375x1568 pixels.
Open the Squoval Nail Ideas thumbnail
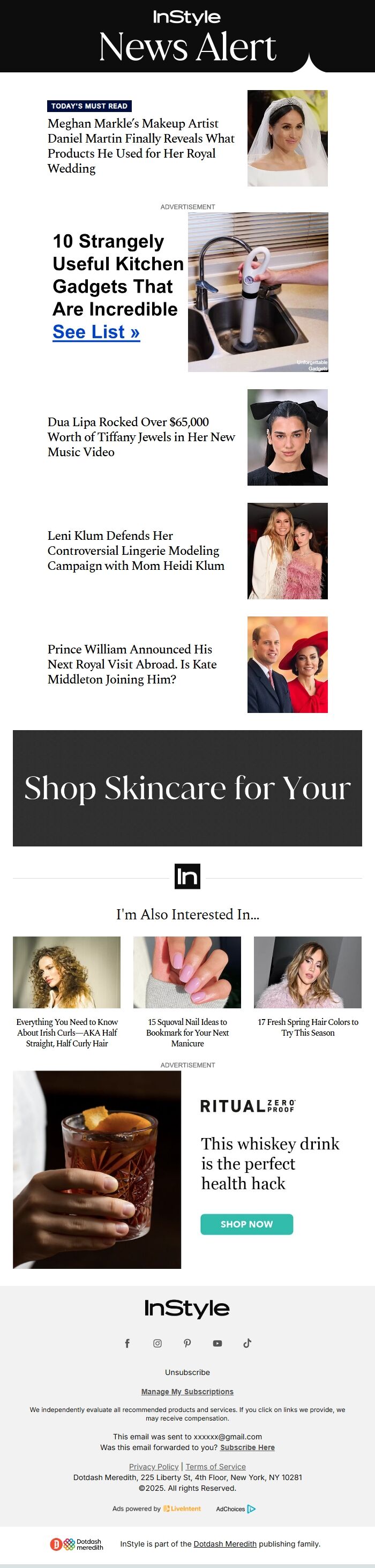pyautogui.click(x=187, y=972)
